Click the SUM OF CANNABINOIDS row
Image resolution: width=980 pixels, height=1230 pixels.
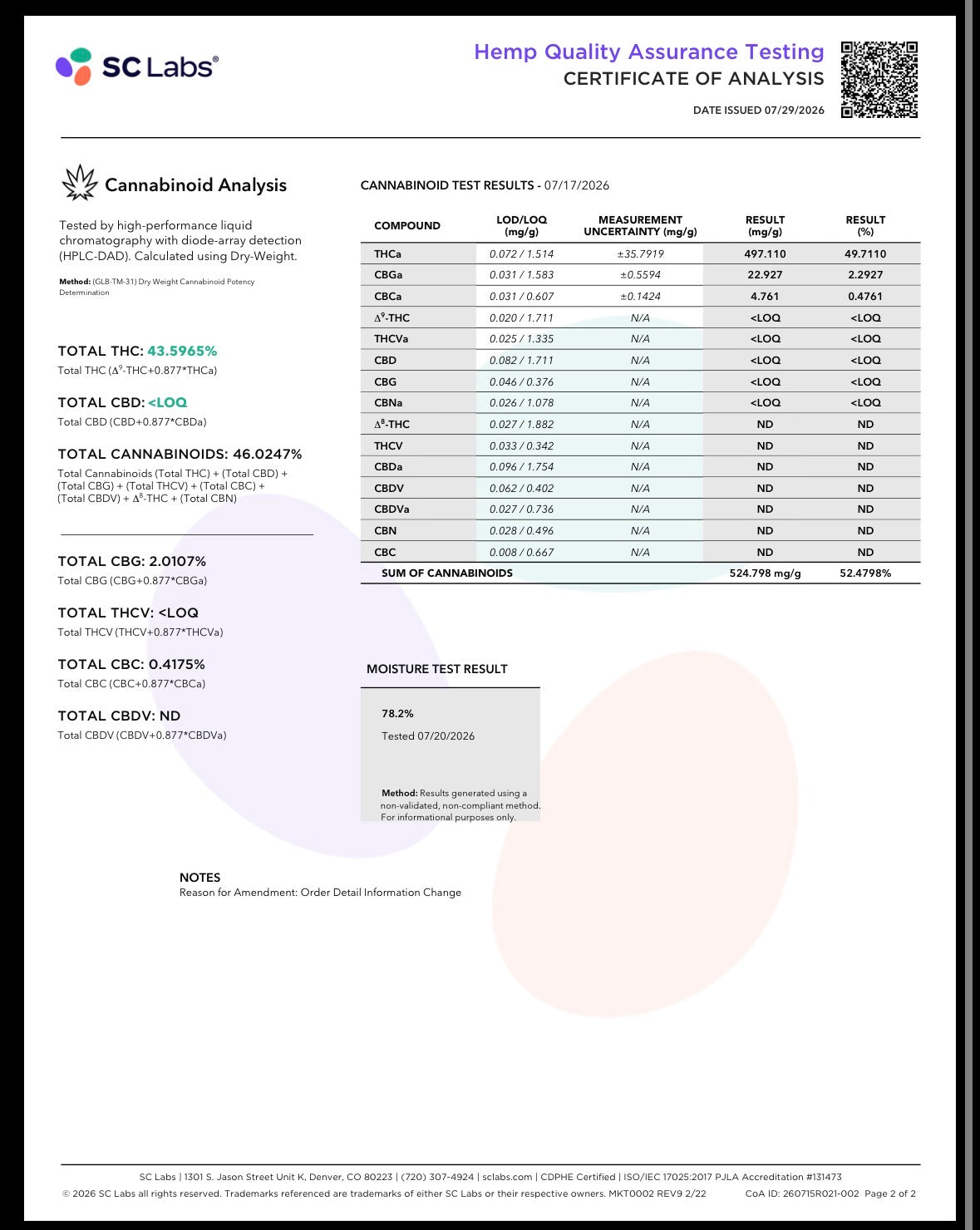point(640,573)
